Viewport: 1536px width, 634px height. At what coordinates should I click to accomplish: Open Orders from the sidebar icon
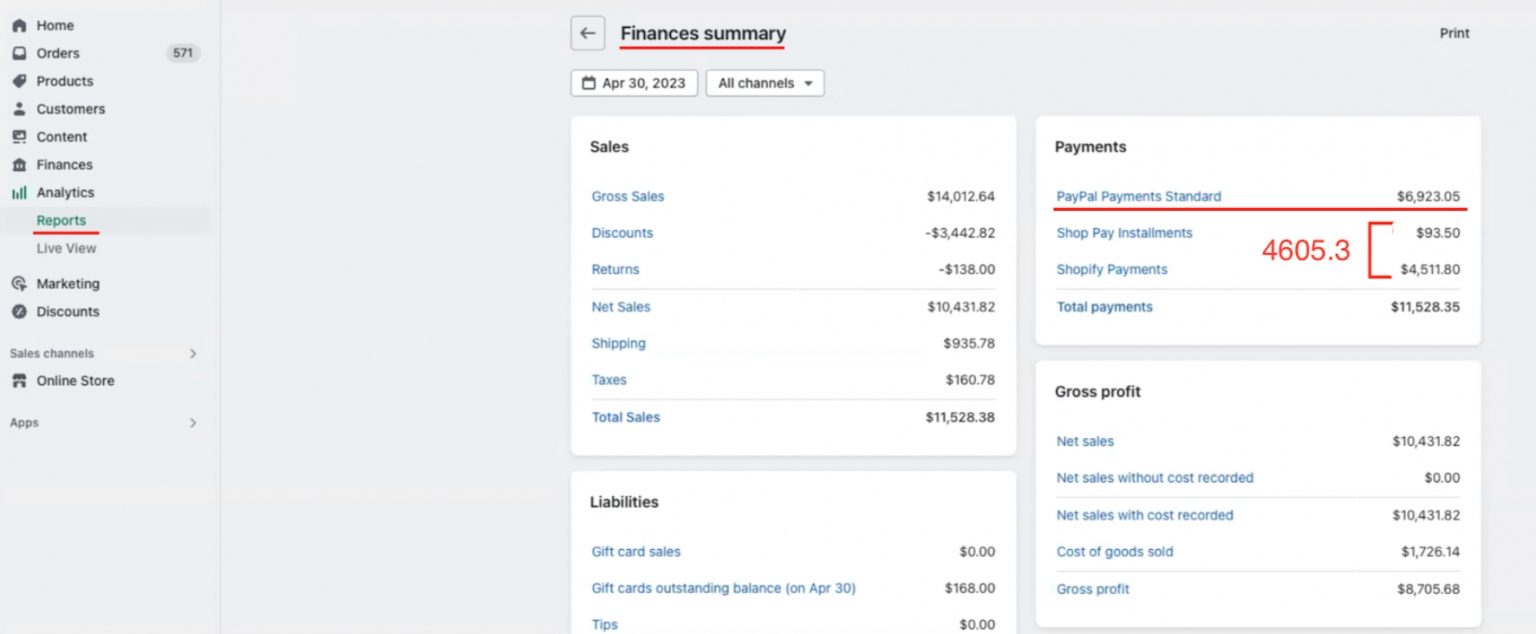[x=21, y=53]
